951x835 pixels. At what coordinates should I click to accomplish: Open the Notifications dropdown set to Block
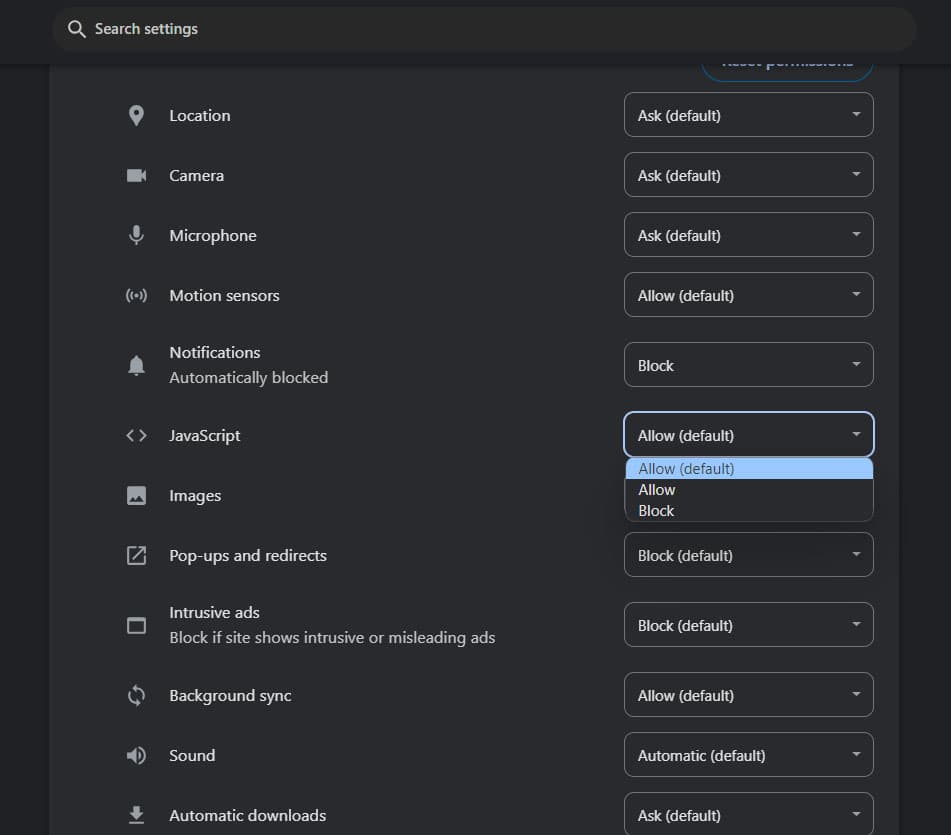click(748, 365)
